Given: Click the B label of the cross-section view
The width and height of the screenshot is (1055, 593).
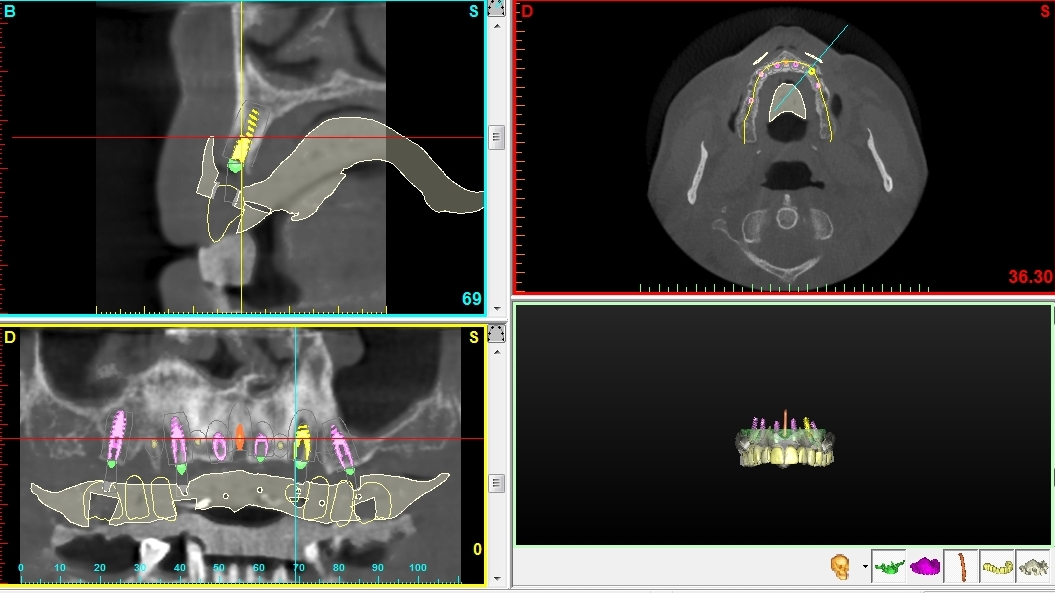Looking at the screenshot, I should click(9, 11).
